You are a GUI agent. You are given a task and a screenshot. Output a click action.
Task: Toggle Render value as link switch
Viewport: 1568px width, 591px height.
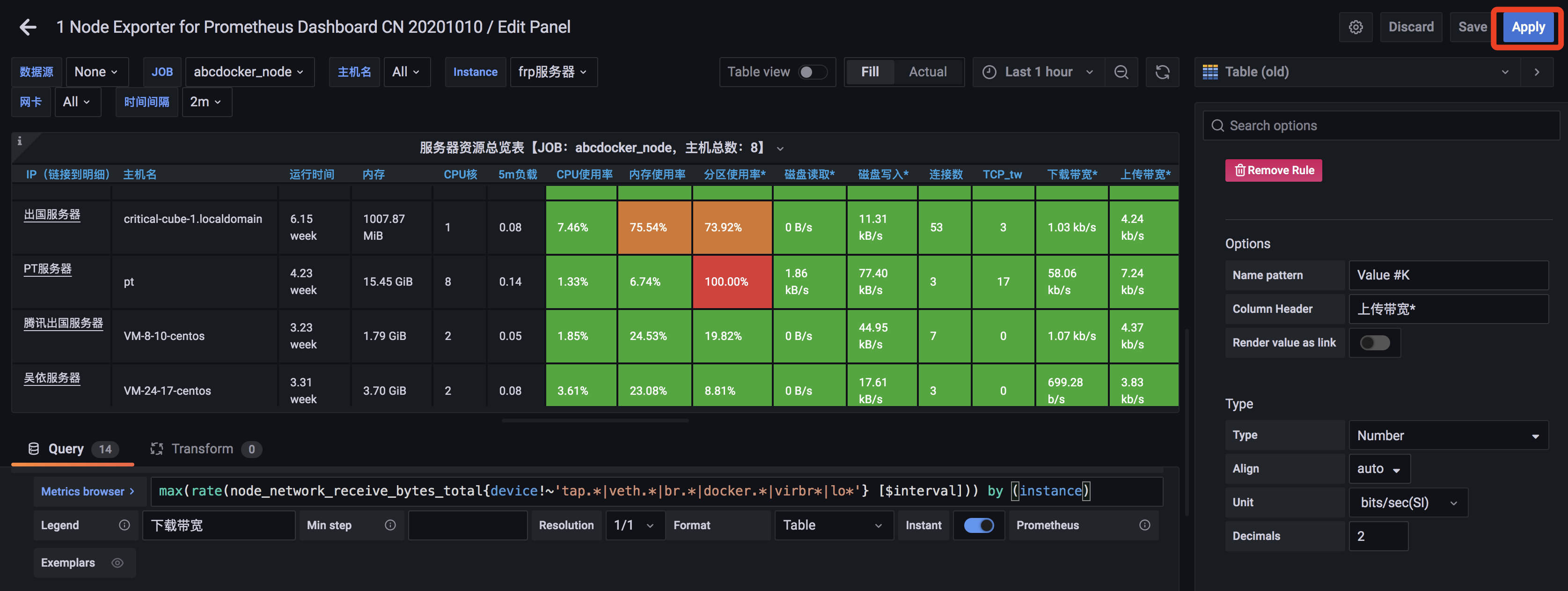pyautogui.click(x=1375, y=342)
